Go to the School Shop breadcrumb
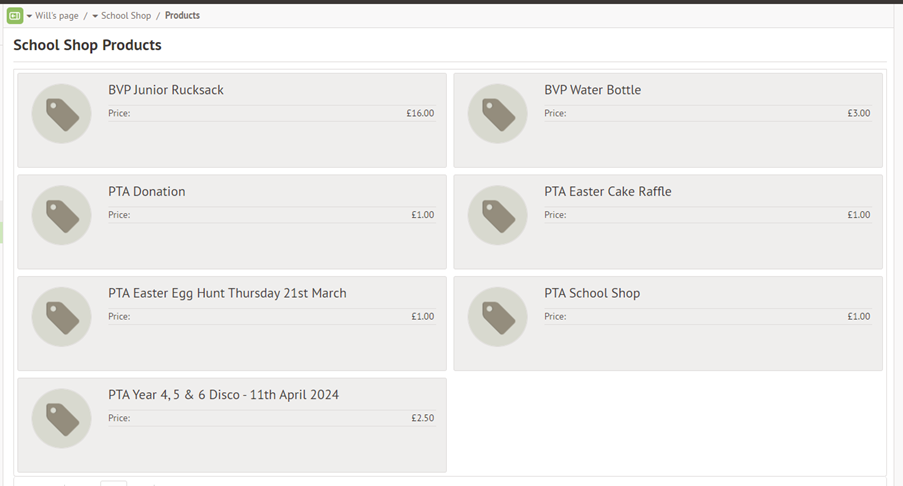Viewport: 903px width, 486px height. tap(126, 16)
